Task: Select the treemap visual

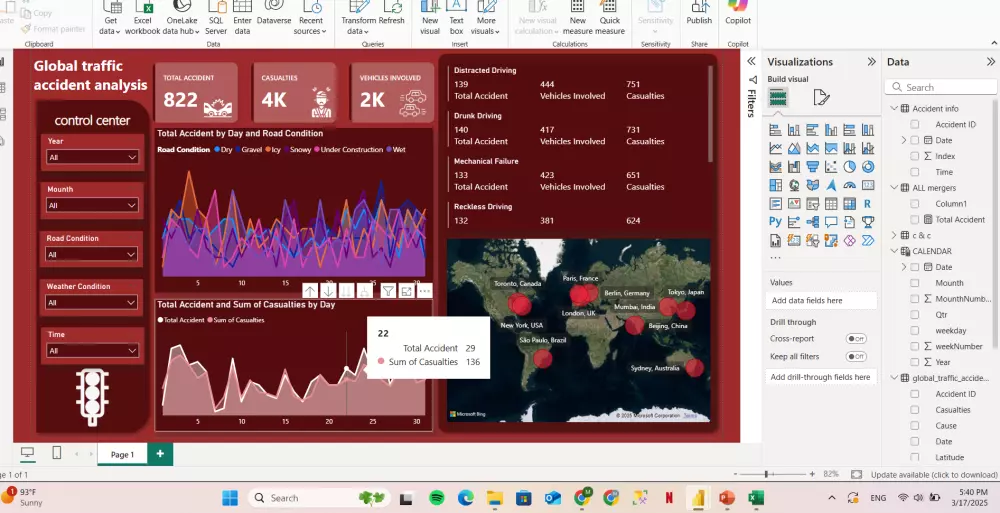Action: [776, 186]
